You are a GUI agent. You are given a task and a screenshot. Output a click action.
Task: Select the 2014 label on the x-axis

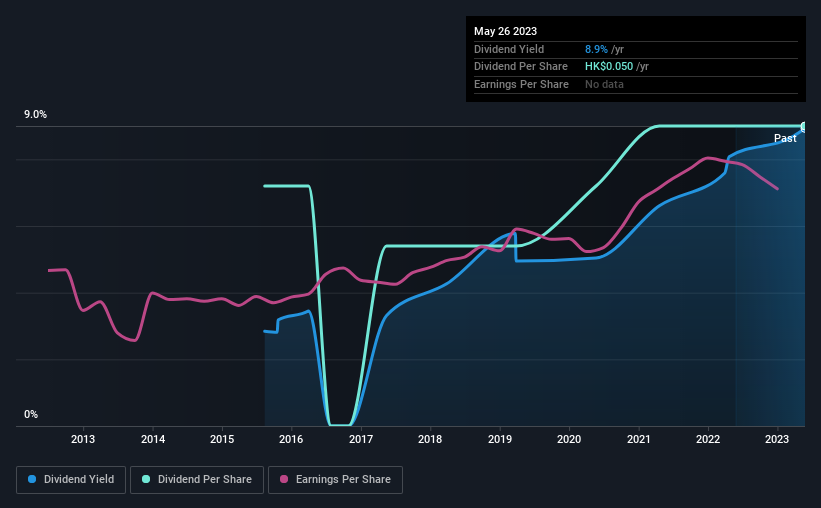pyautogui.click(x=153, y=439)
